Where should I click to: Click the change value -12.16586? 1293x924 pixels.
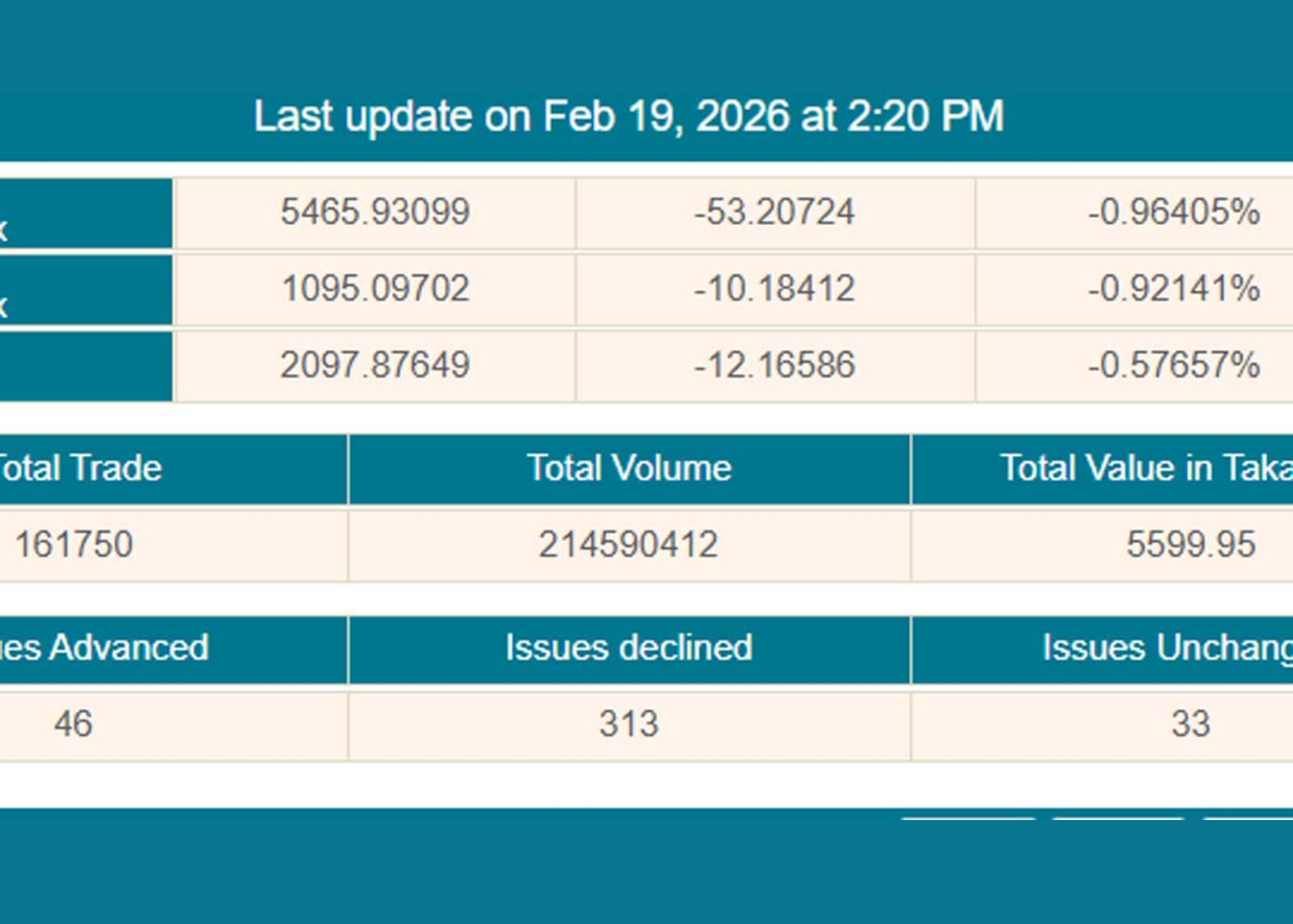coord(775,365)
